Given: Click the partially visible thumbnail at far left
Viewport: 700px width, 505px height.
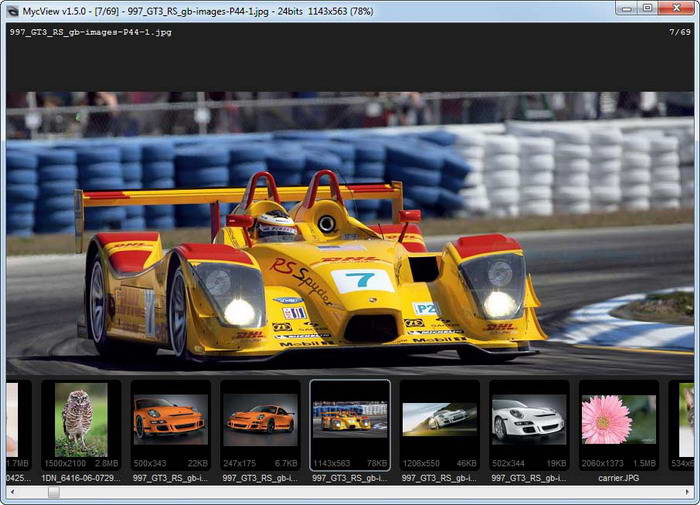Looking at the screenshot, I should click(x=11, y=418).
